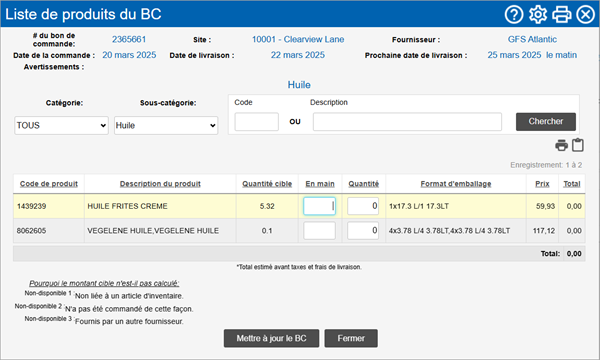
Task: Sort by Quantité column header
Action: (x=364, y=184)
